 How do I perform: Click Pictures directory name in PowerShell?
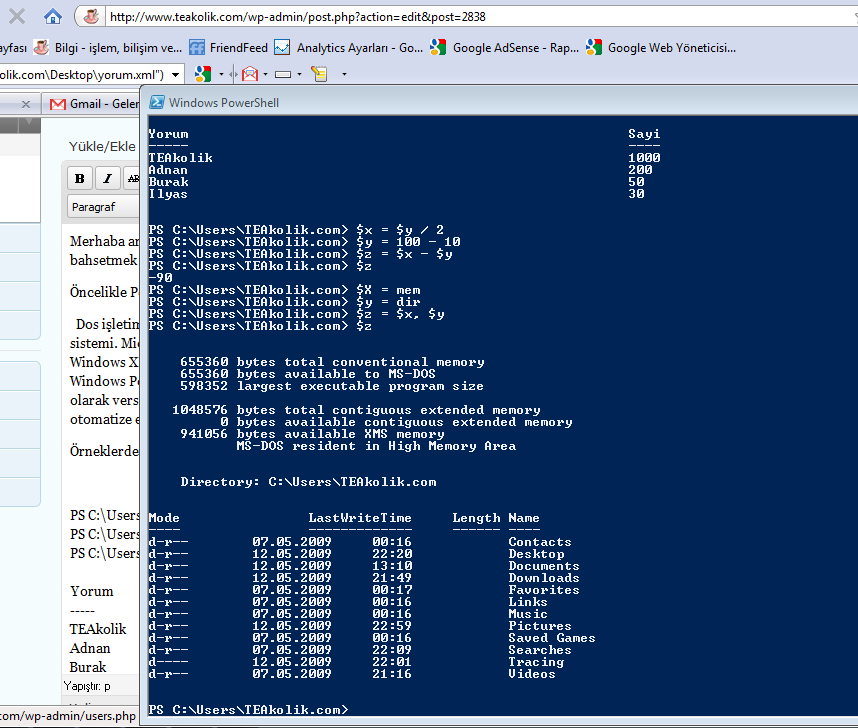click(x=540, y=626)
